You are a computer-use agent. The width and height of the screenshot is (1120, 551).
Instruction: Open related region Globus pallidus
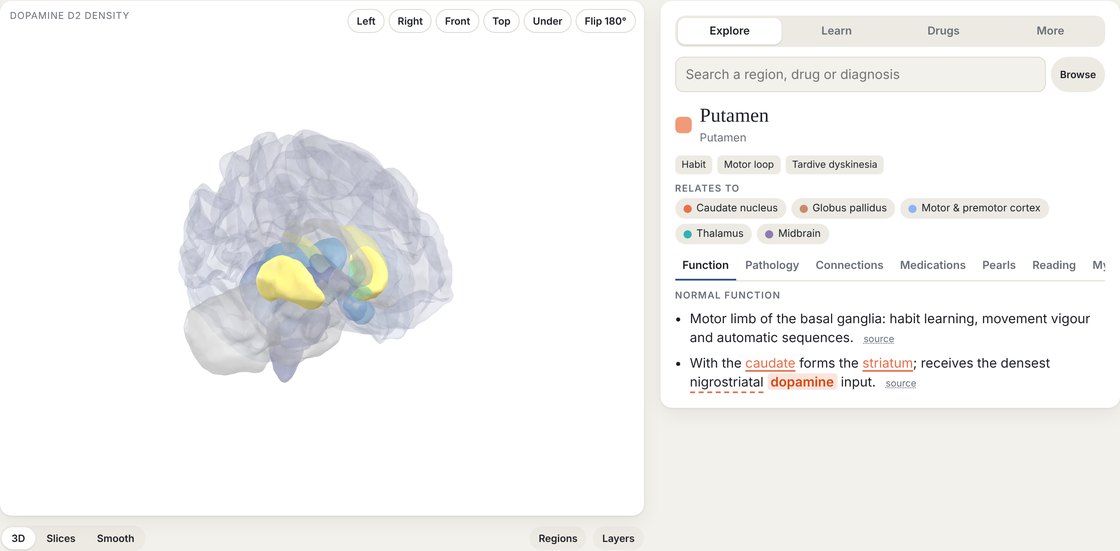(843, 208)
